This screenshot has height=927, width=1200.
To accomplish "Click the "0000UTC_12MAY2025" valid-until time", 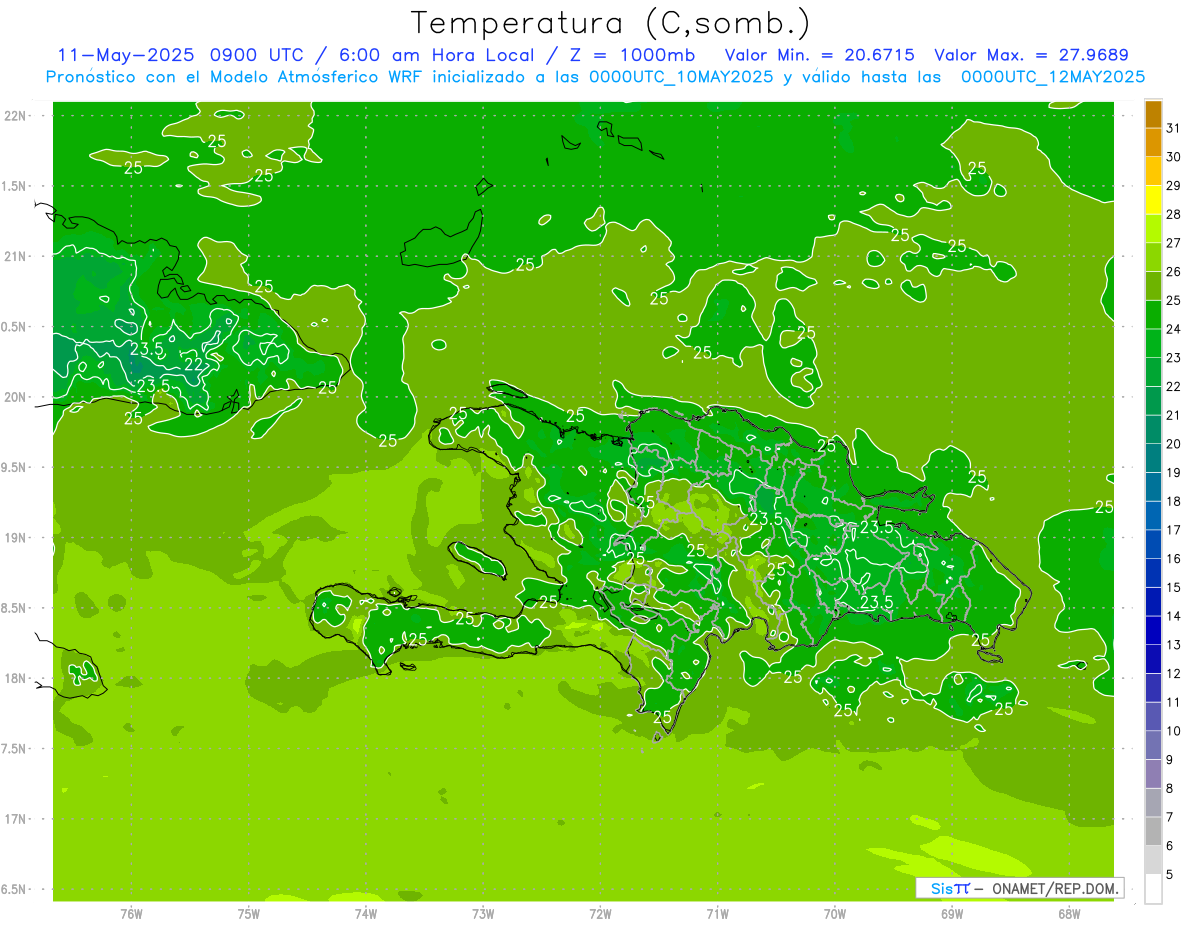I will tap(1053, 77).
